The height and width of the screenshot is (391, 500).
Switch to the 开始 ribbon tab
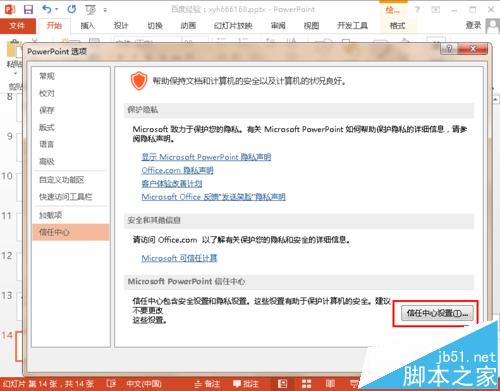[x=54, y=26]
